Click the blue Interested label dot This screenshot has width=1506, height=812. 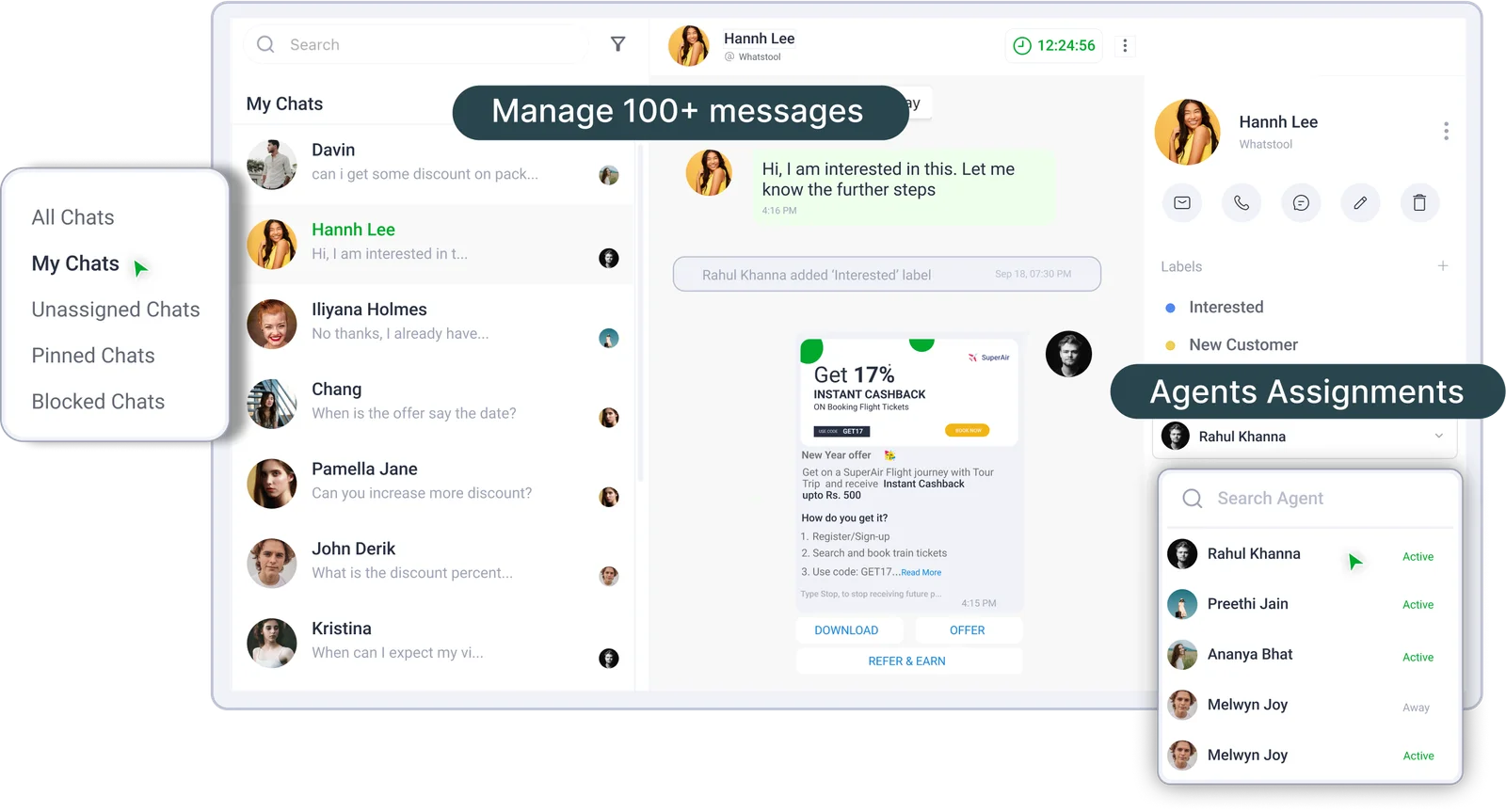(x=1170, y=308)
